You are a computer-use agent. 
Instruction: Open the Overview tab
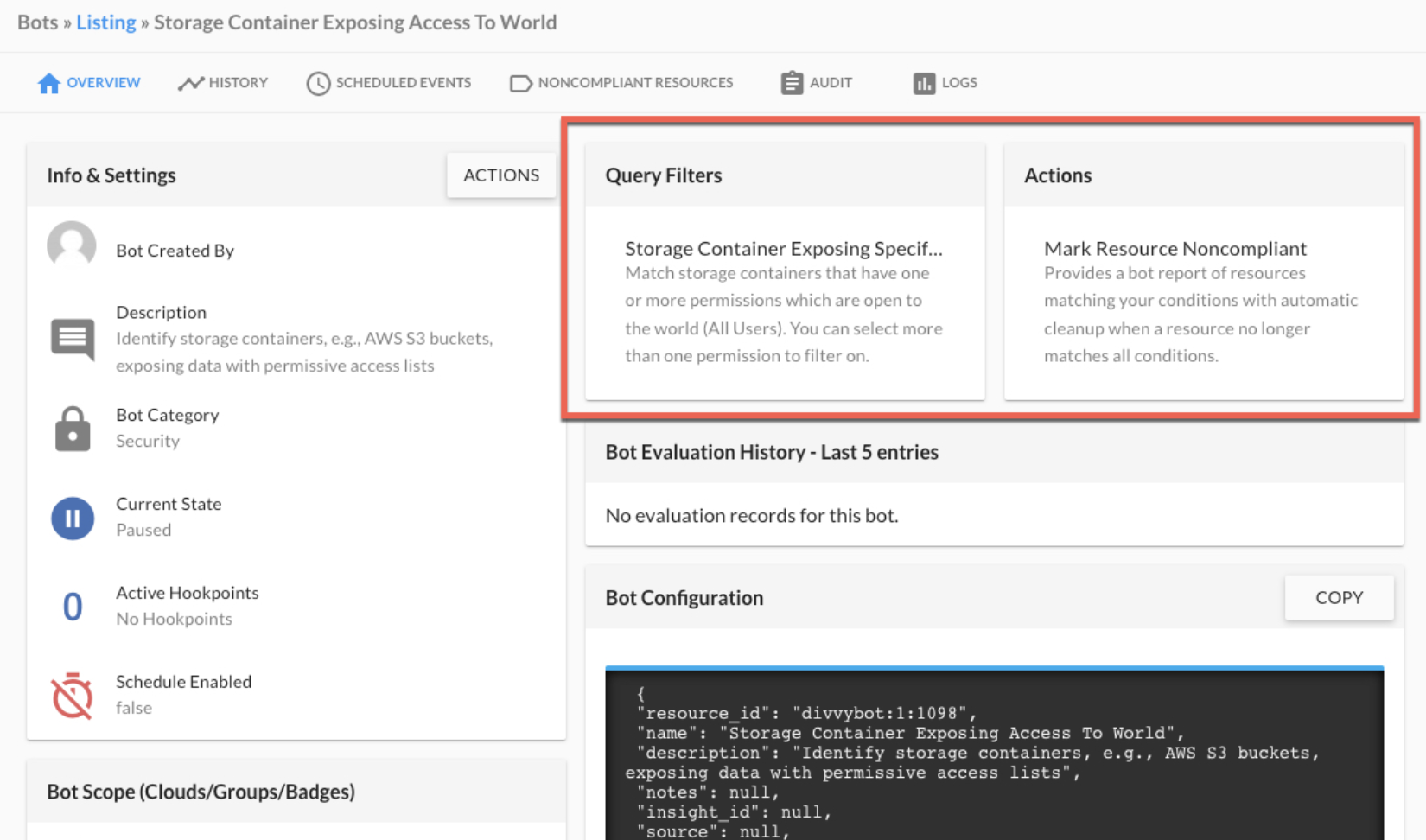tap(89, 83)
